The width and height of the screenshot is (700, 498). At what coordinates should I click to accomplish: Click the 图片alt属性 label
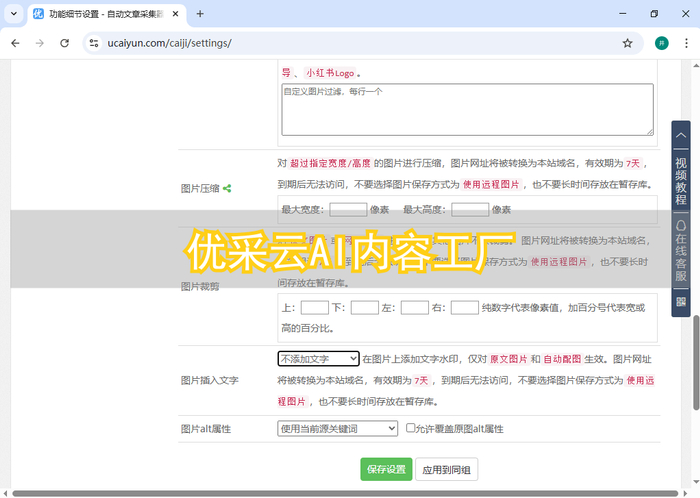206,429
